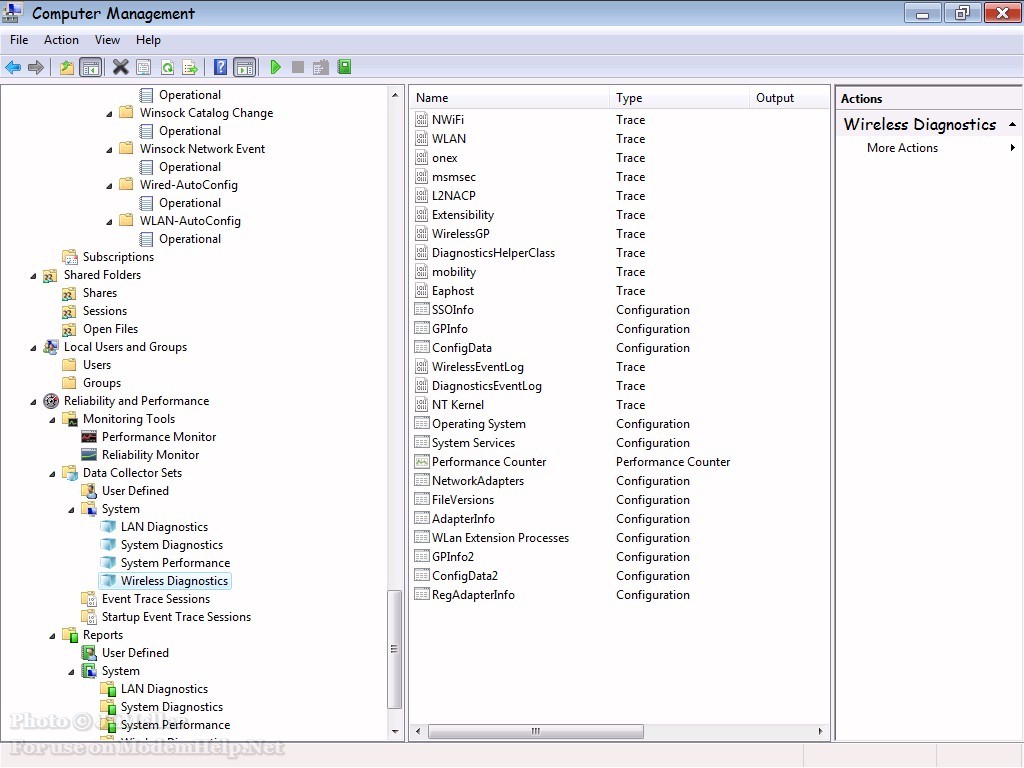The width and height of the screenshot is (1024, 768).
Task: Select the Reliability Monitor tree icon
Action: coord(89,455)
